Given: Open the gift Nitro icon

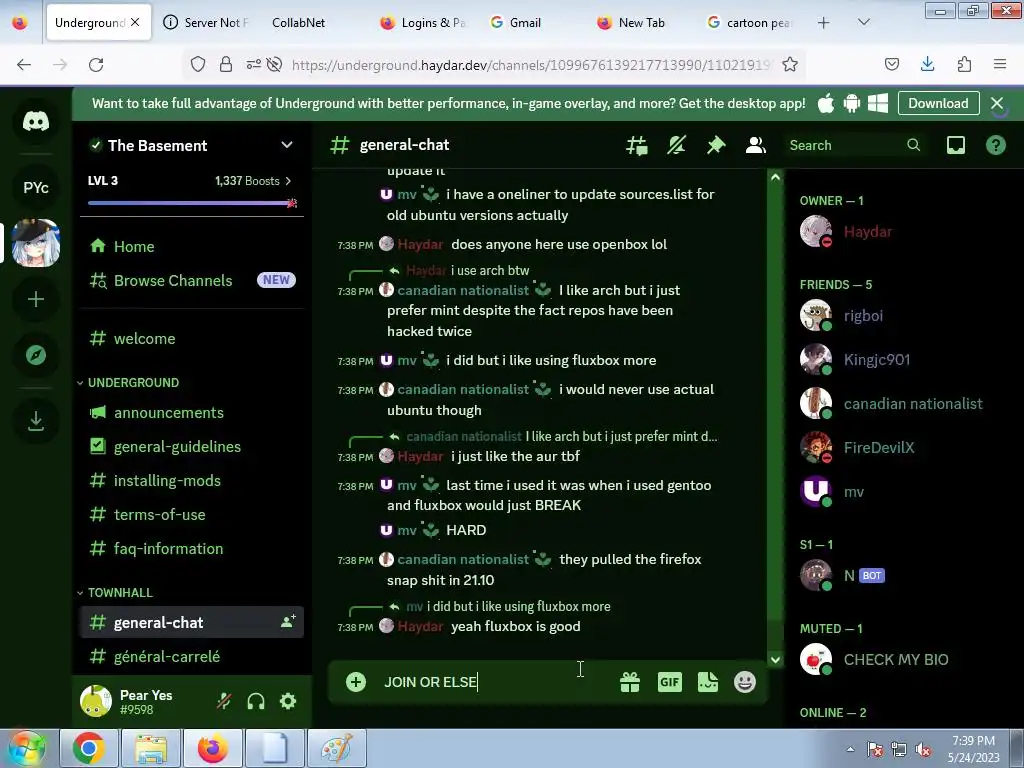Looking at the screenshot, I should (630, 682).
